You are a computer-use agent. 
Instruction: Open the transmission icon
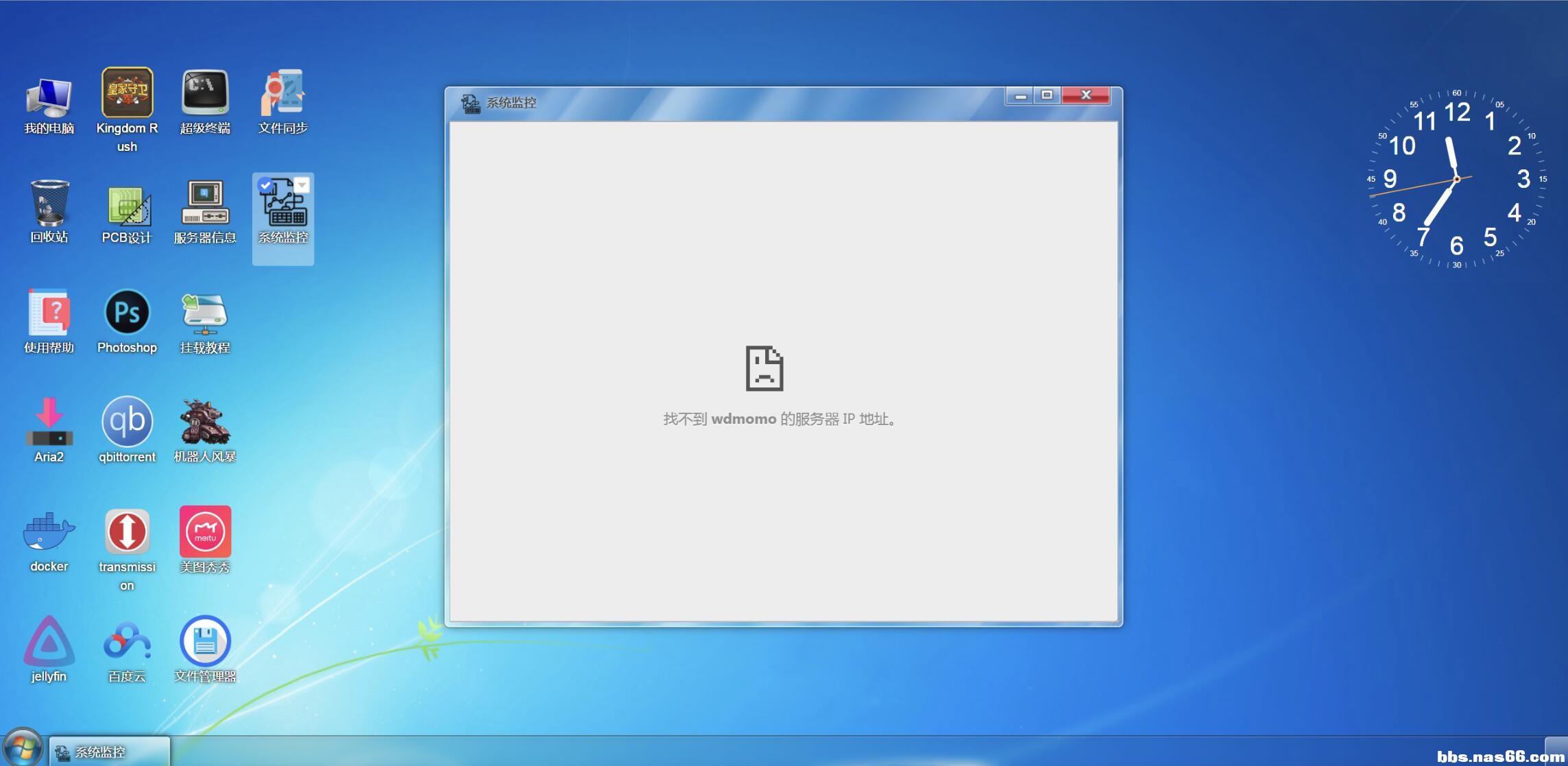coord(127,531)
